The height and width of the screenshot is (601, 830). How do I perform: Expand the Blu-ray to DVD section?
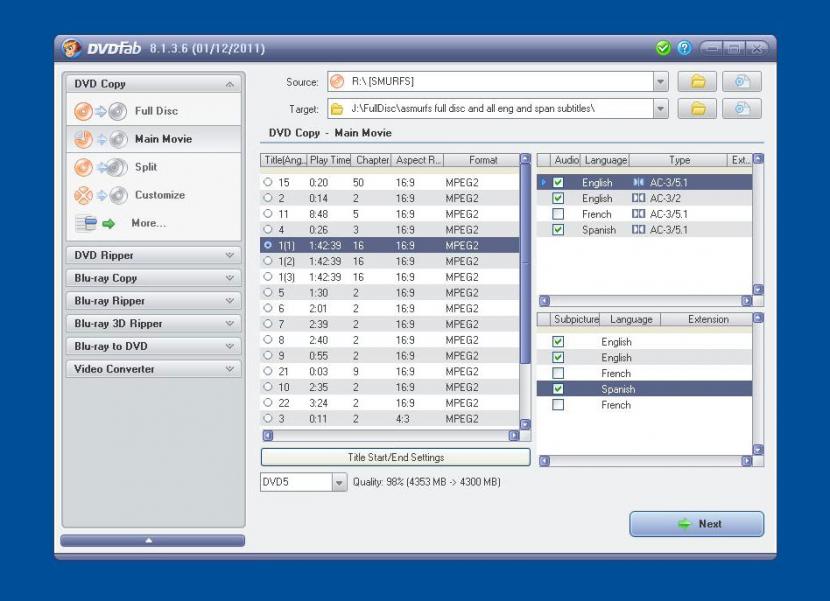click(230, 346)
